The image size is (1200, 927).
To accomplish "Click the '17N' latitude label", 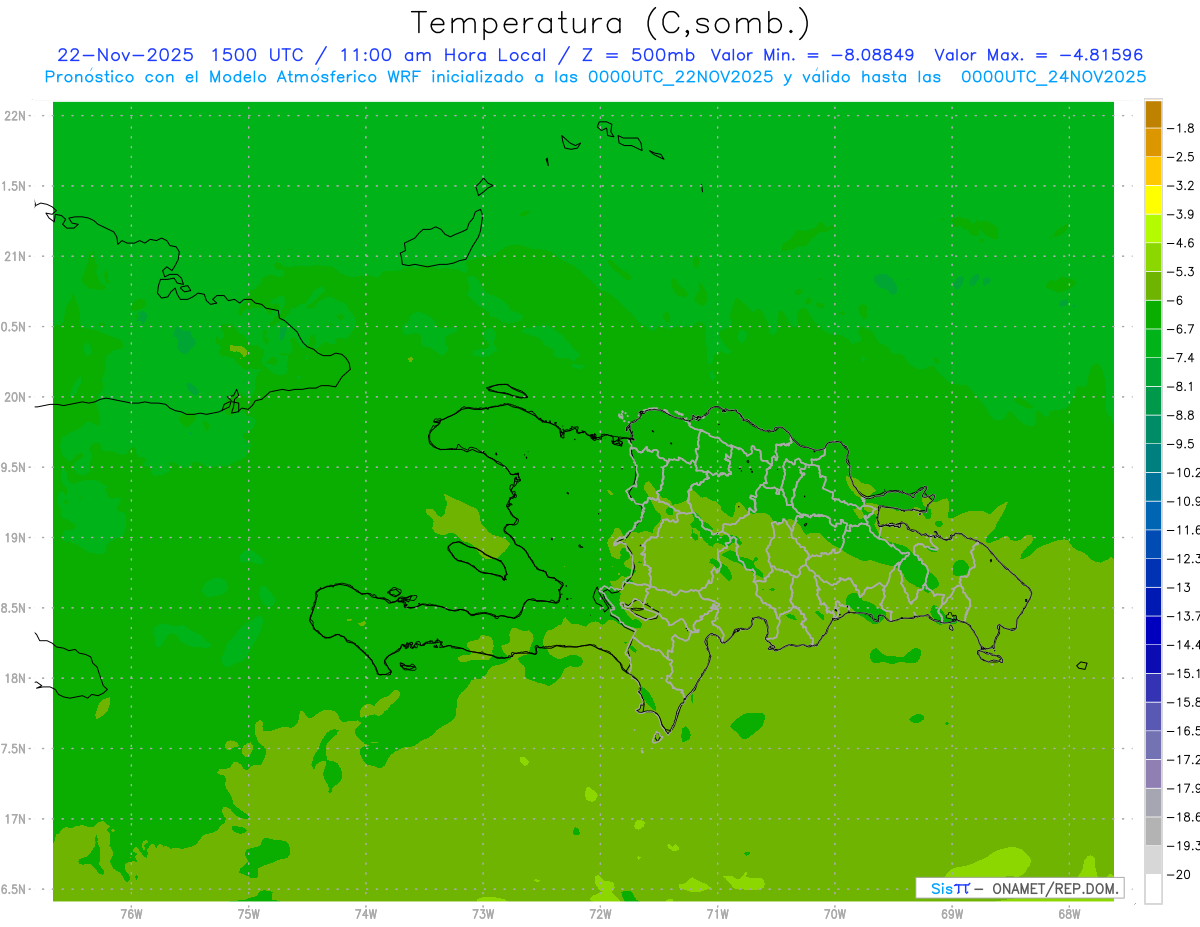I will [16, 819].
